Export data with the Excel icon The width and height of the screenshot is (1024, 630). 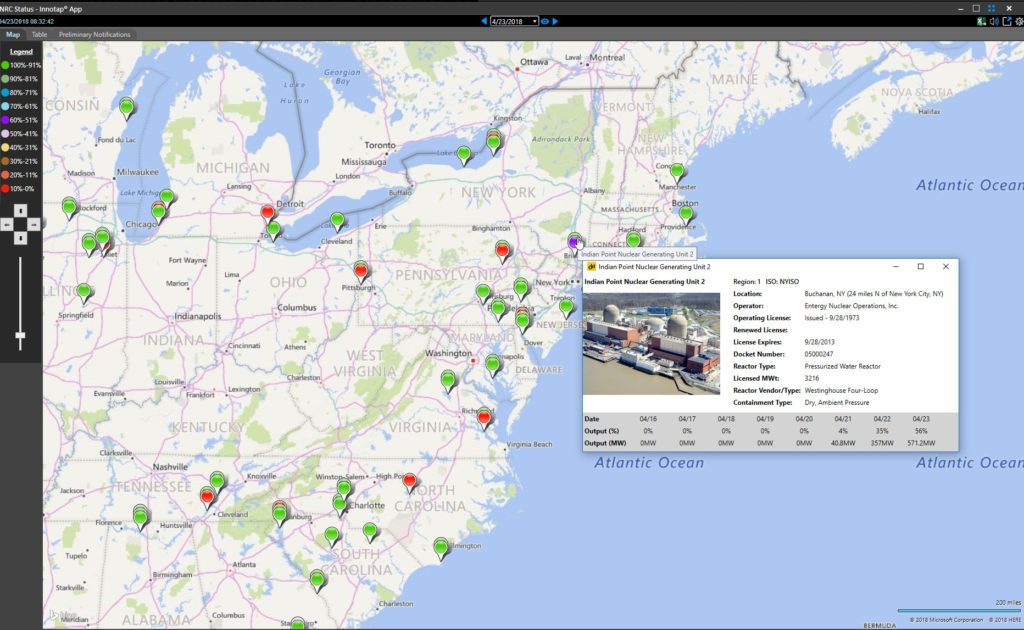[981, 22]
